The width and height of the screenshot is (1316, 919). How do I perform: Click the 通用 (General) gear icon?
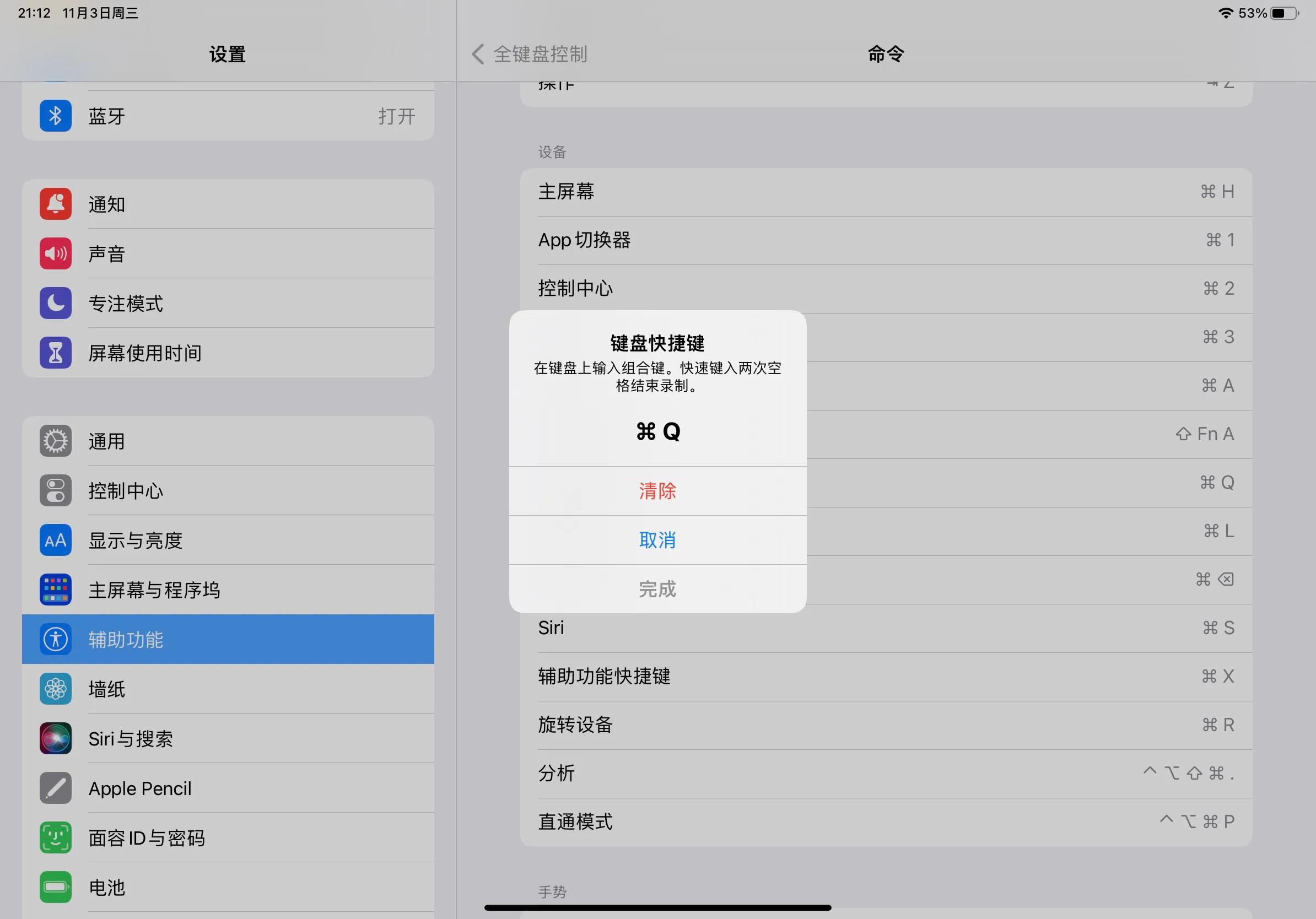[55, 441]
